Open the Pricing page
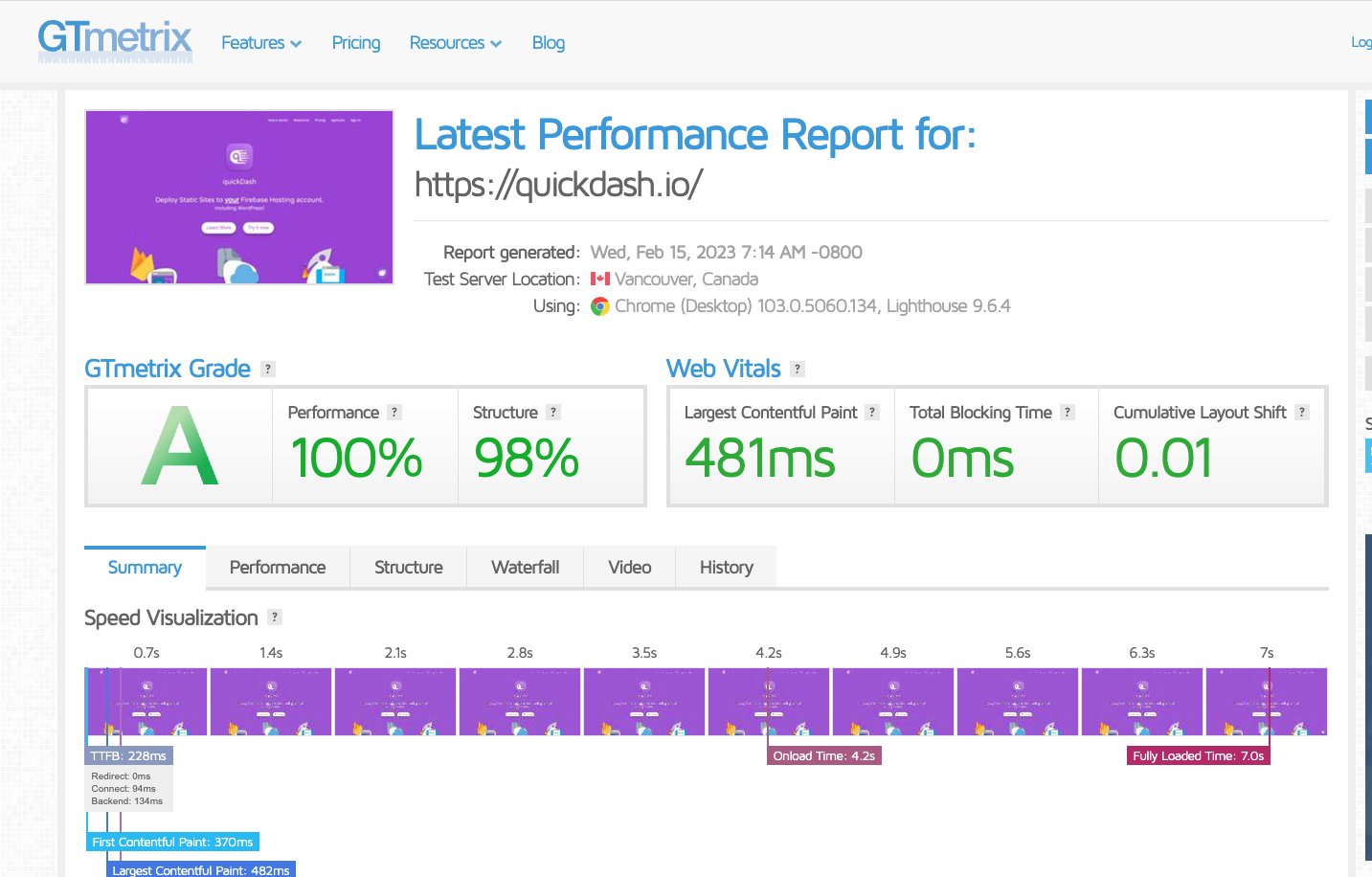 (x=355, y=43)
